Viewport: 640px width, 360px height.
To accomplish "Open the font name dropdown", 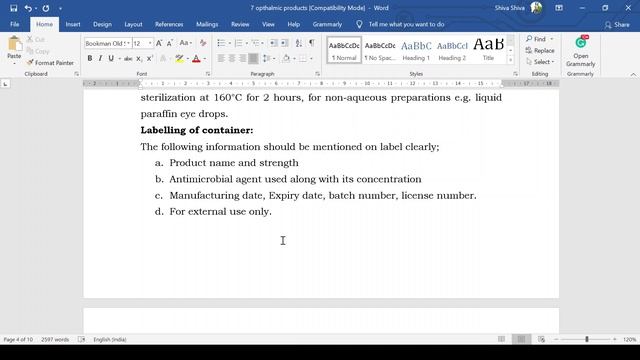I will pyautogui.click(x=128, y=43).
